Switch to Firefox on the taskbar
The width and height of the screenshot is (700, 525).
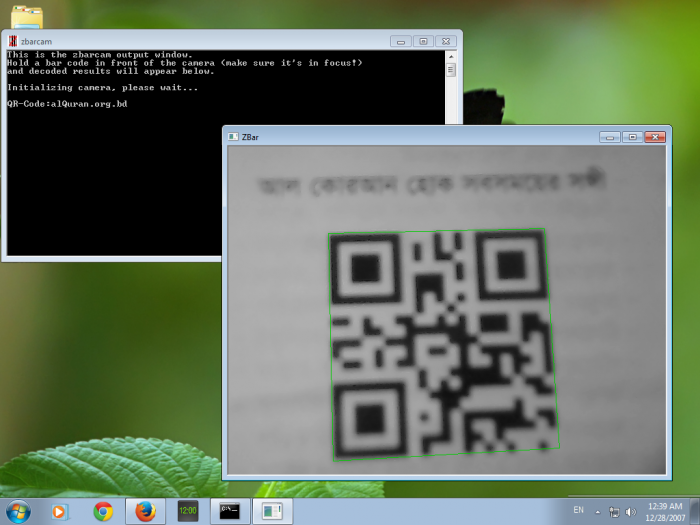(146, 512)
